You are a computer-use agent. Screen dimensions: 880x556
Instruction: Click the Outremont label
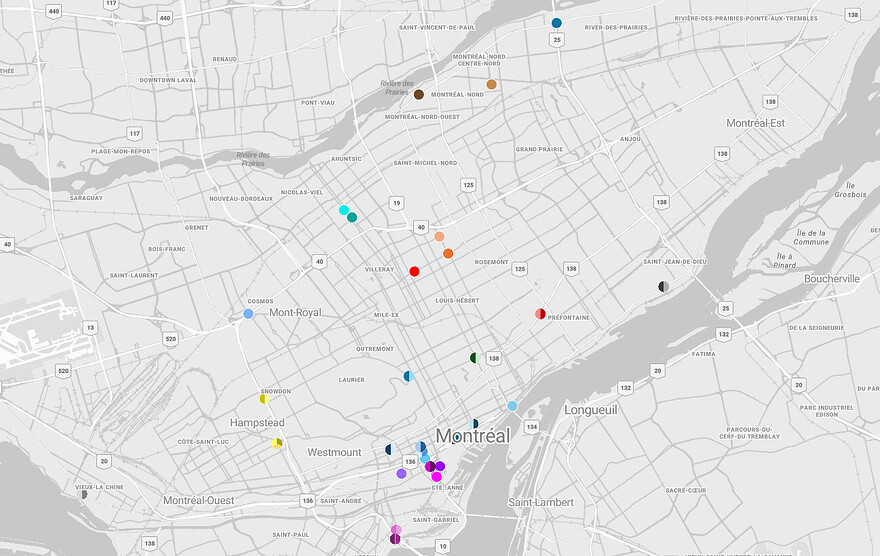(x=375, y=349)
